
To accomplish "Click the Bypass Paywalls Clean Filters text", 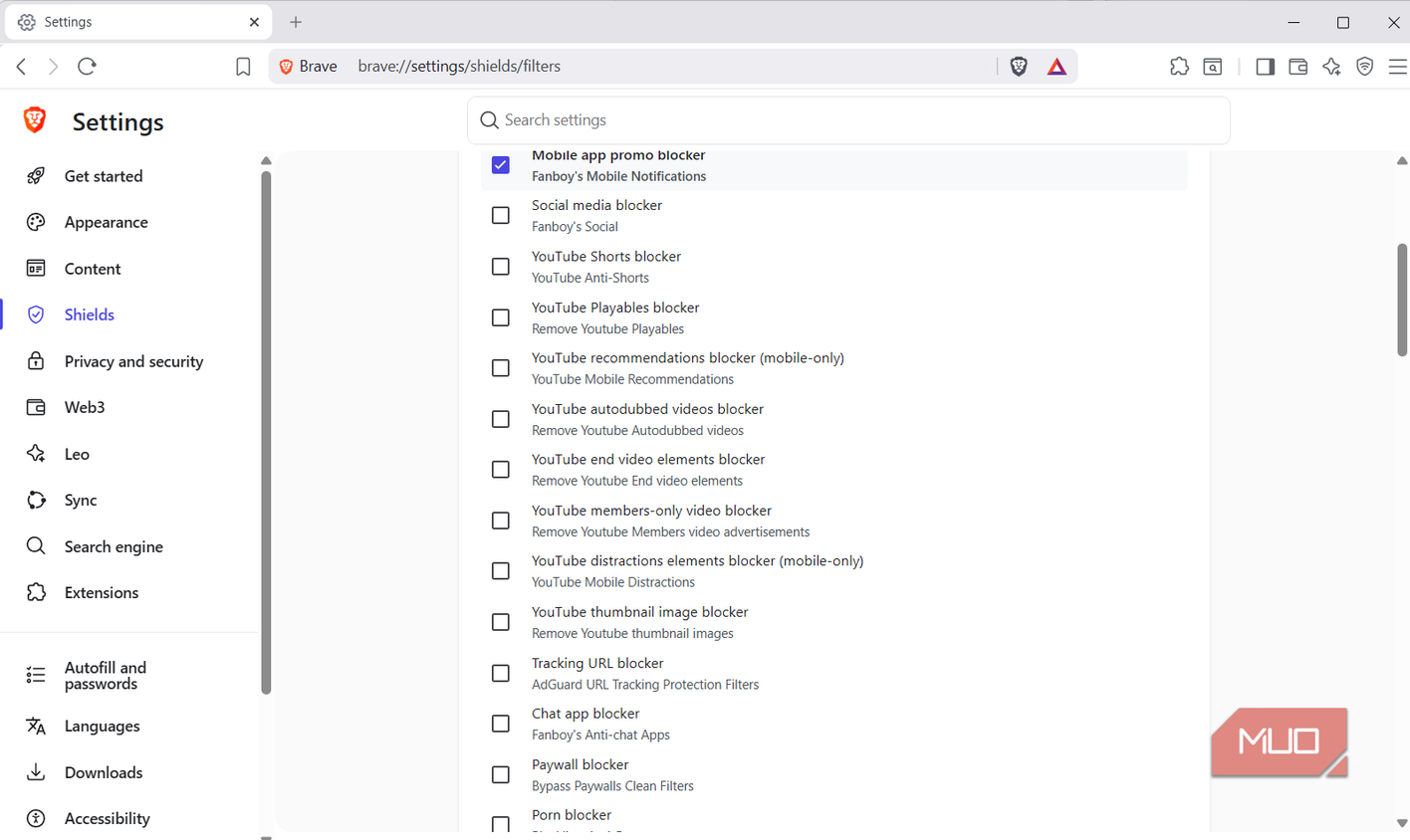I will click(x=612, y=786).
